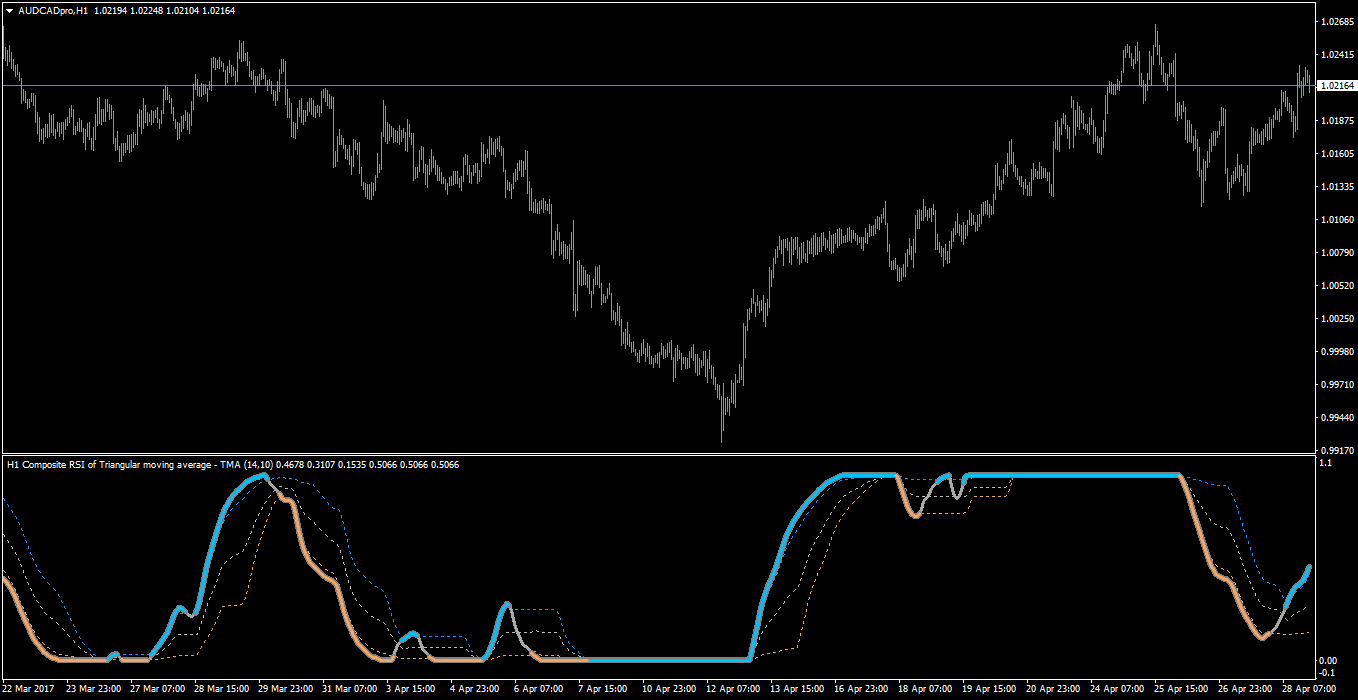Click the triangle arrow beside AUDCADpro,H1
This screenshot has height=700, width=1358.
10,10
